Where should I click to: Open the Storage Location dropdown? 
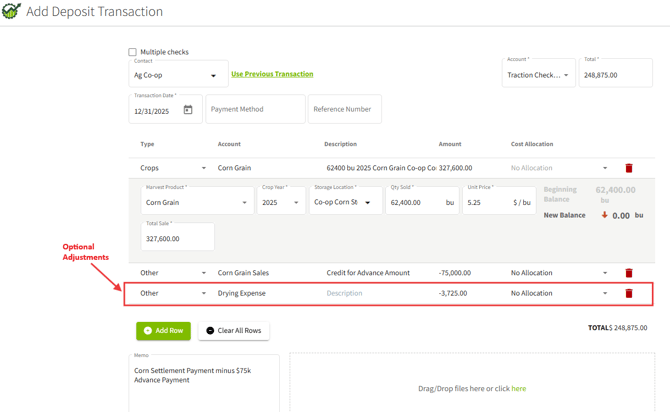coord(368,203)
